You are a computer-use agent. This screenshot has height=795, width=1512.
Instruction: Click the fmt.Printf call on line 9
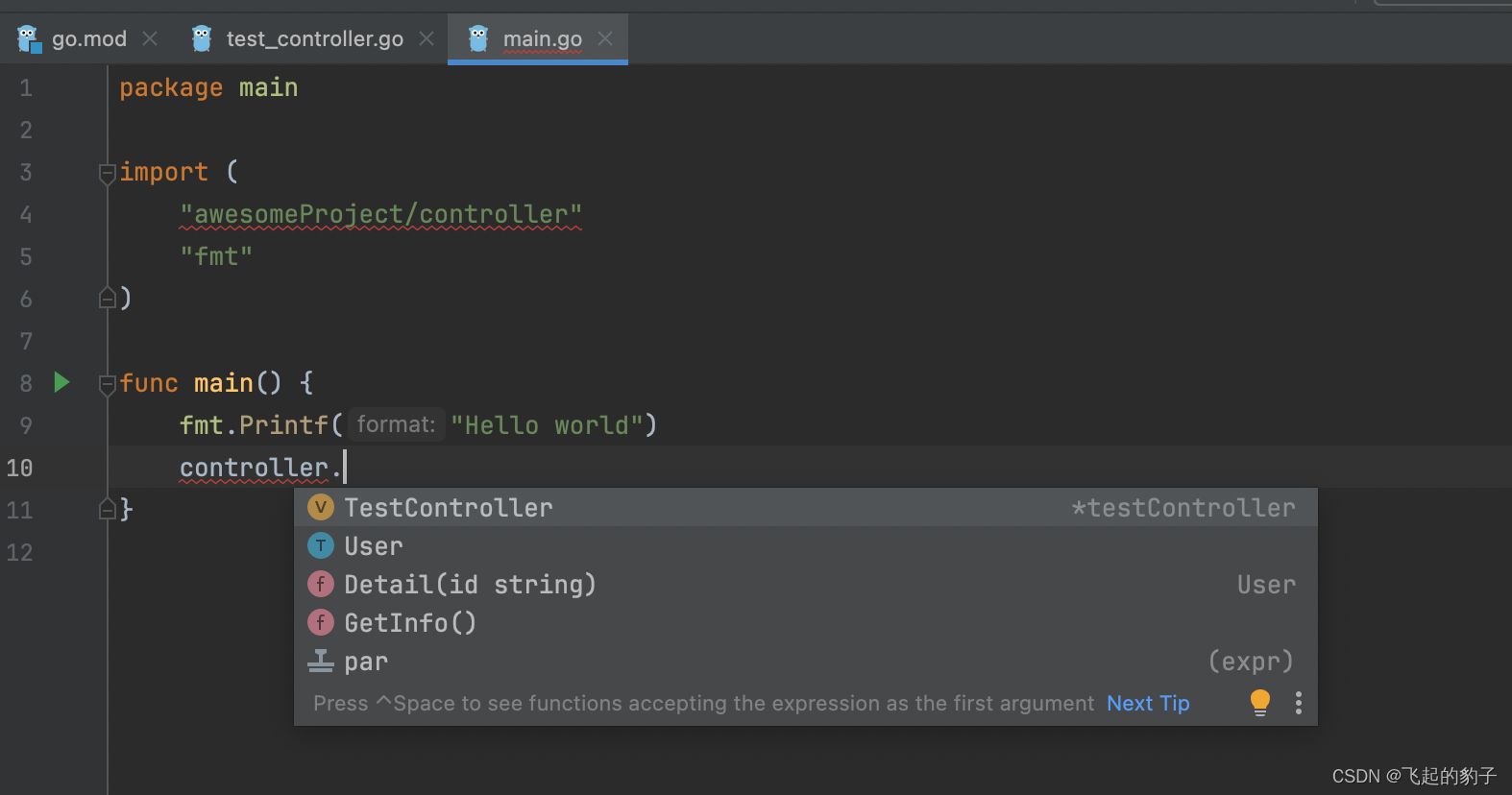[x=254, y=424]
